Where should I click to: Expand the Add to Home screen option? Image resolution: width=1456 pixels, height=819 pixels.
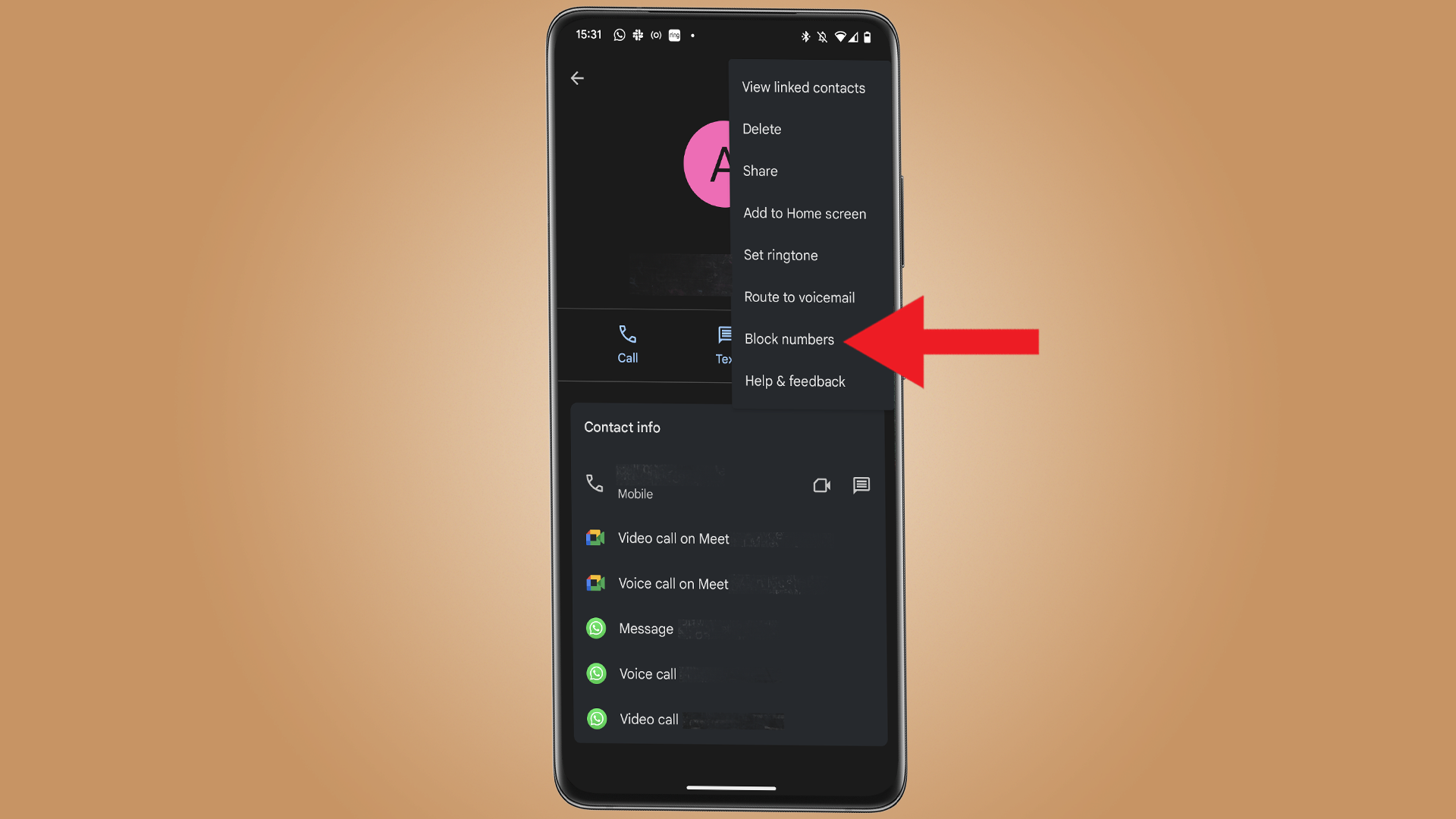804,213
